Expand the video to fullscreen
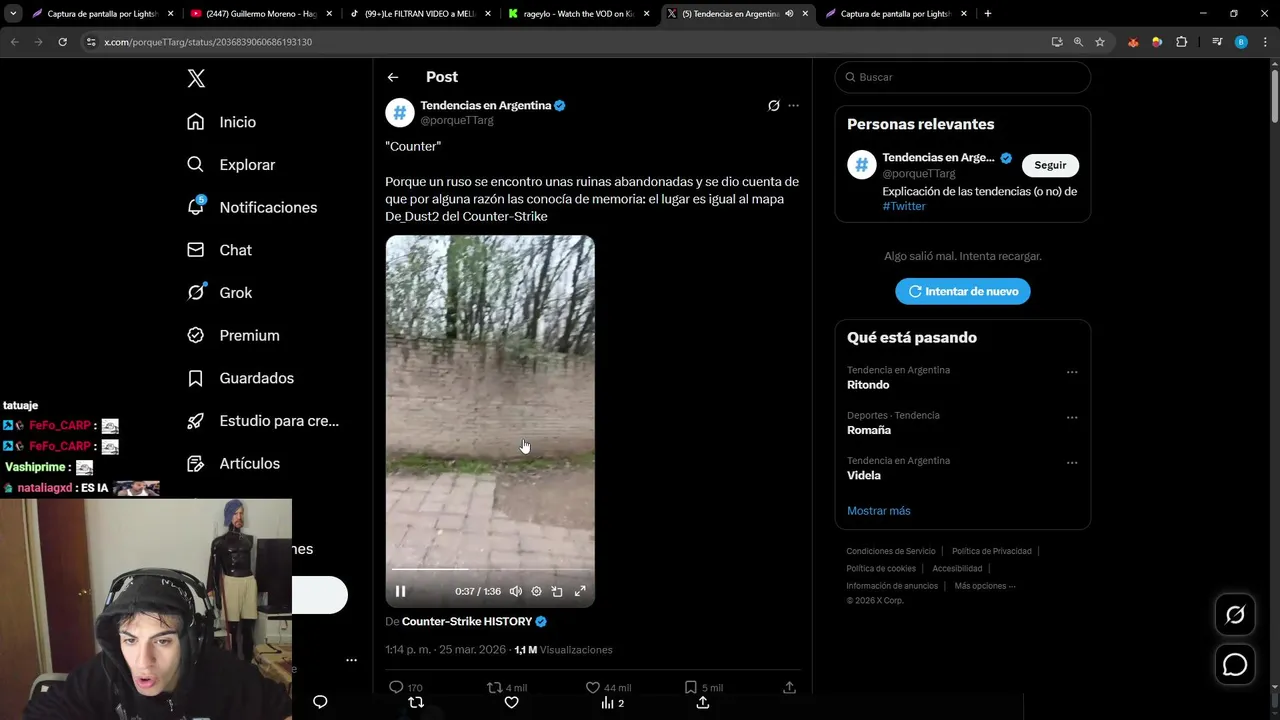1280x720 pixels. (x=580, y=591)
